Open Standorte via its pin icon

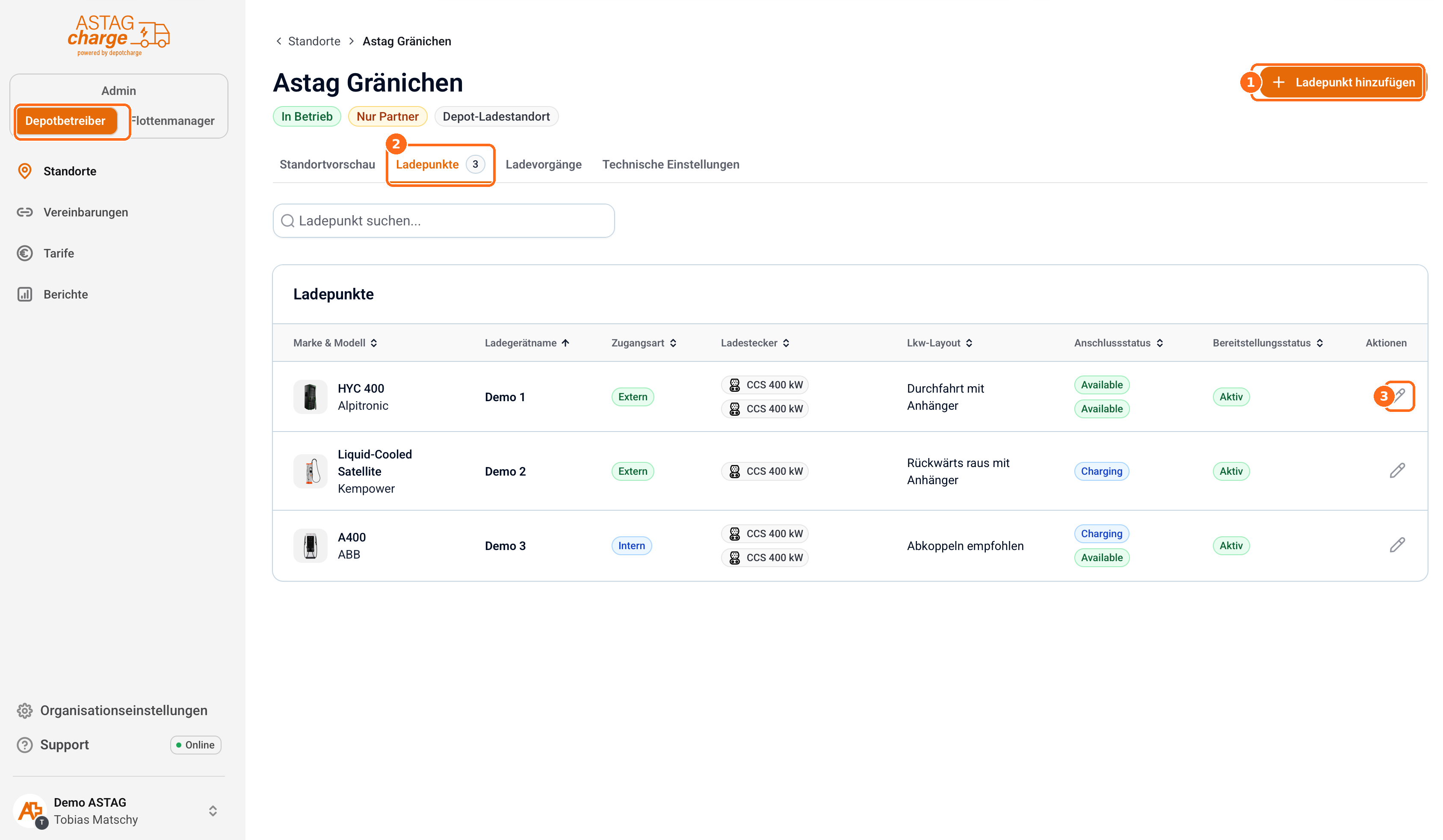(25, 171)
